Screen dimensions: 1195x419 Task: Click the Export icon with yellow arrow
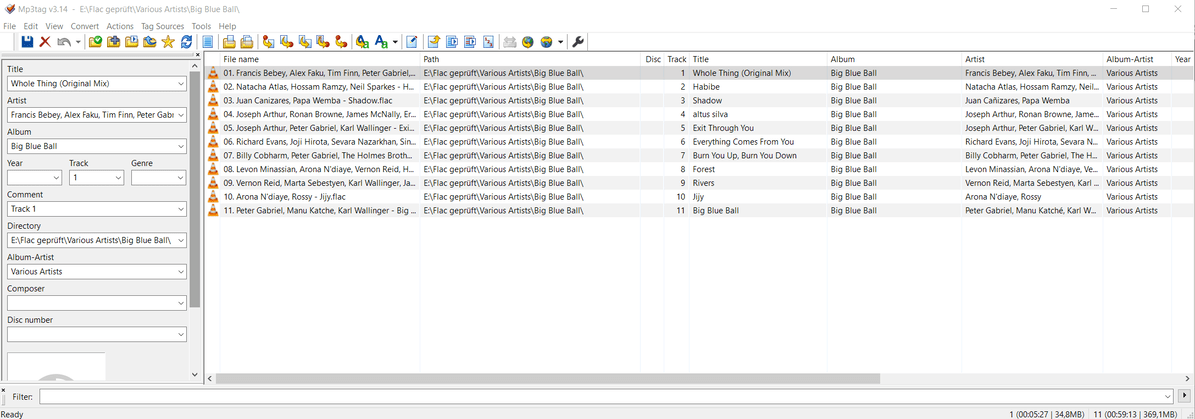(x=433, y=42)
